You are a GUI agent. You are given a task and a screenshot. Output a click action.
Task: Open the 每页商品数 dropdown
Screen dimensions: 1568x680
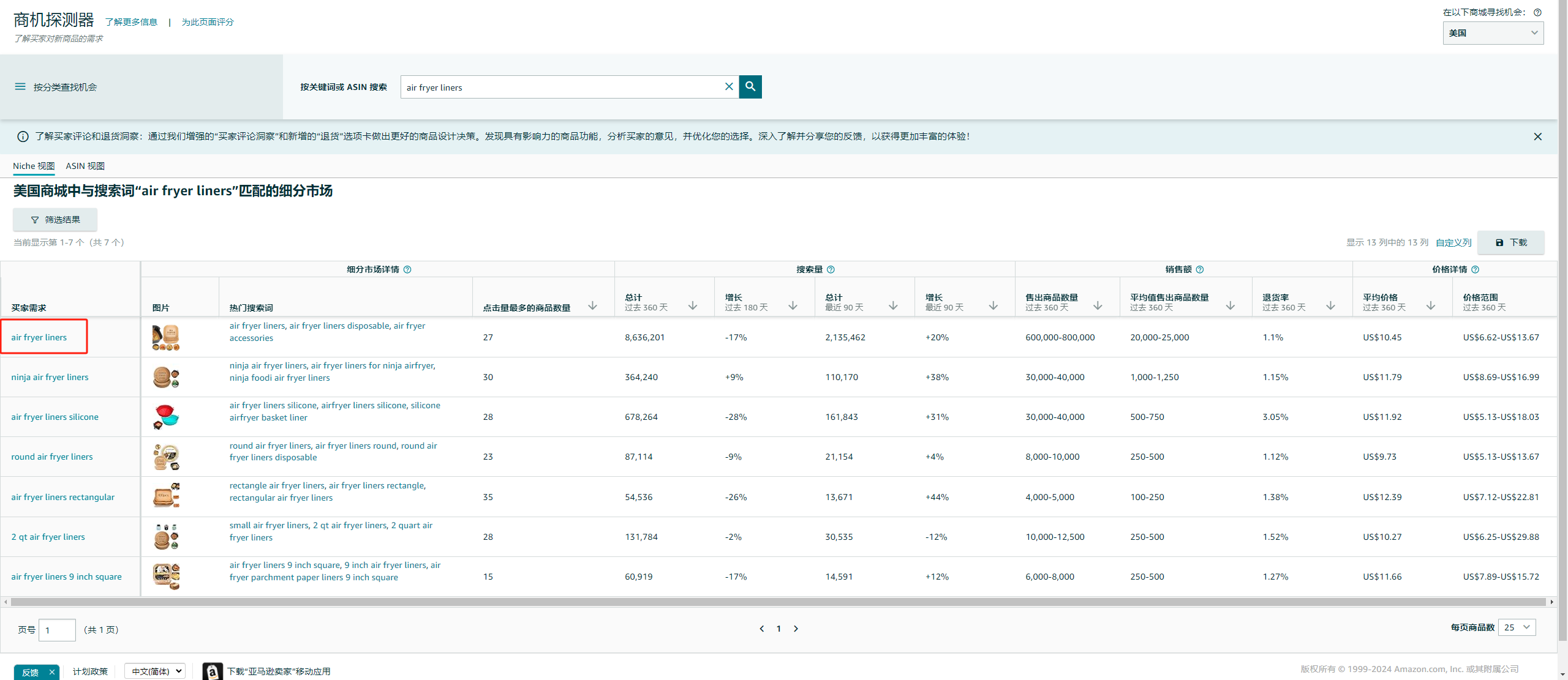coord(1517,627)
